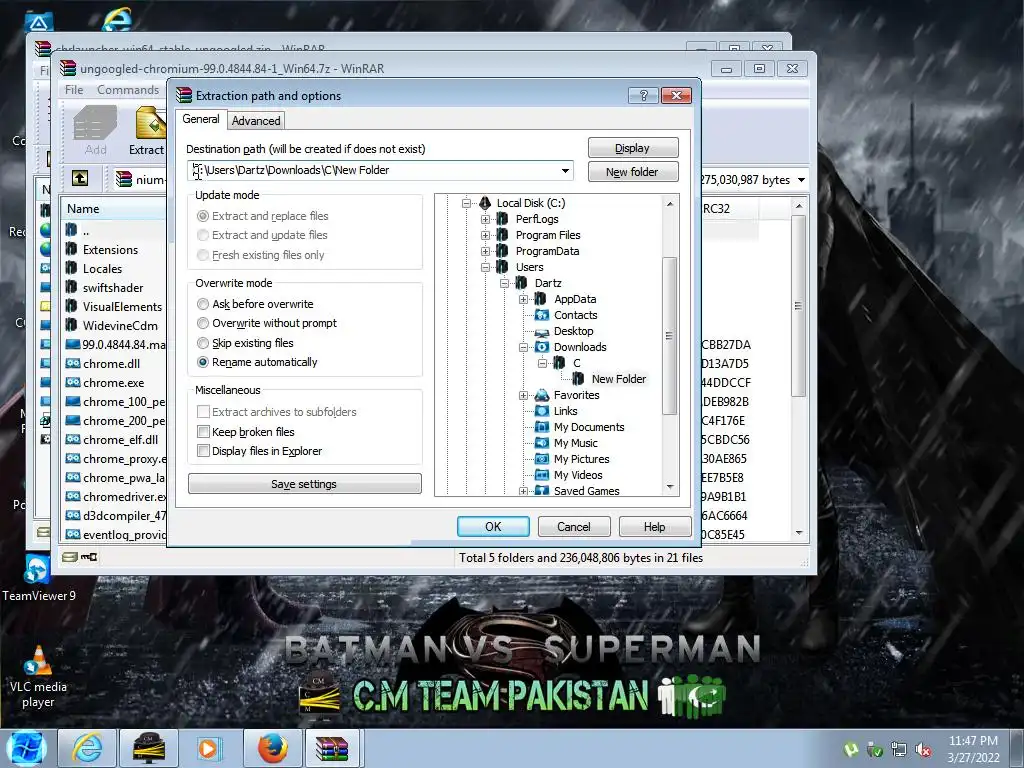Select the Favorites icon in folder tree
This screenshot has height=768, width=1024.
pyautogui.click(x=542, y=395)
